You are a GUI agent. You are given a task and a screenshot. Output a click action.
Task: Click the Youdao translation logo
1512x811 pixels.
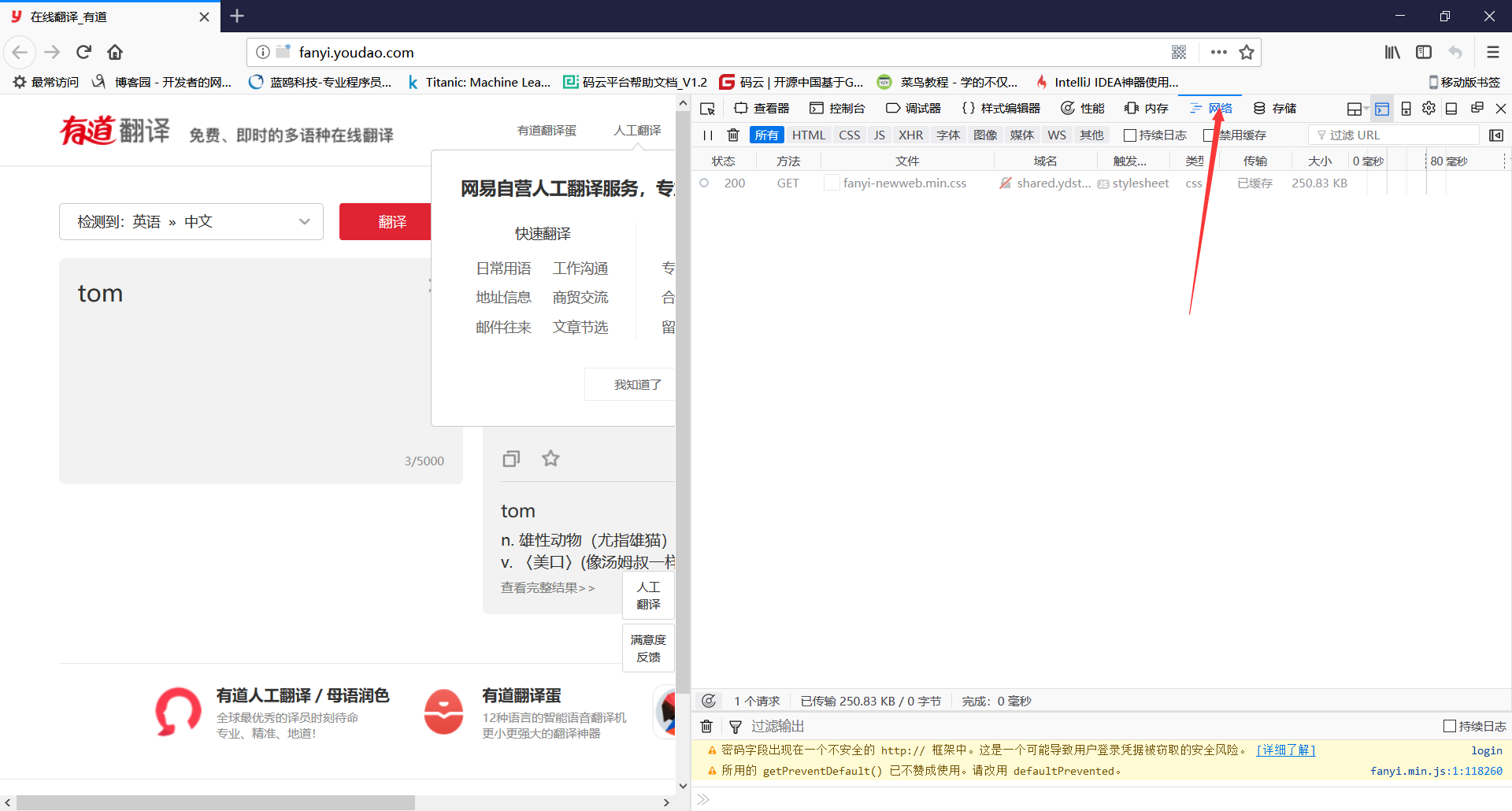pyautogui.click(x=115, y=131)
